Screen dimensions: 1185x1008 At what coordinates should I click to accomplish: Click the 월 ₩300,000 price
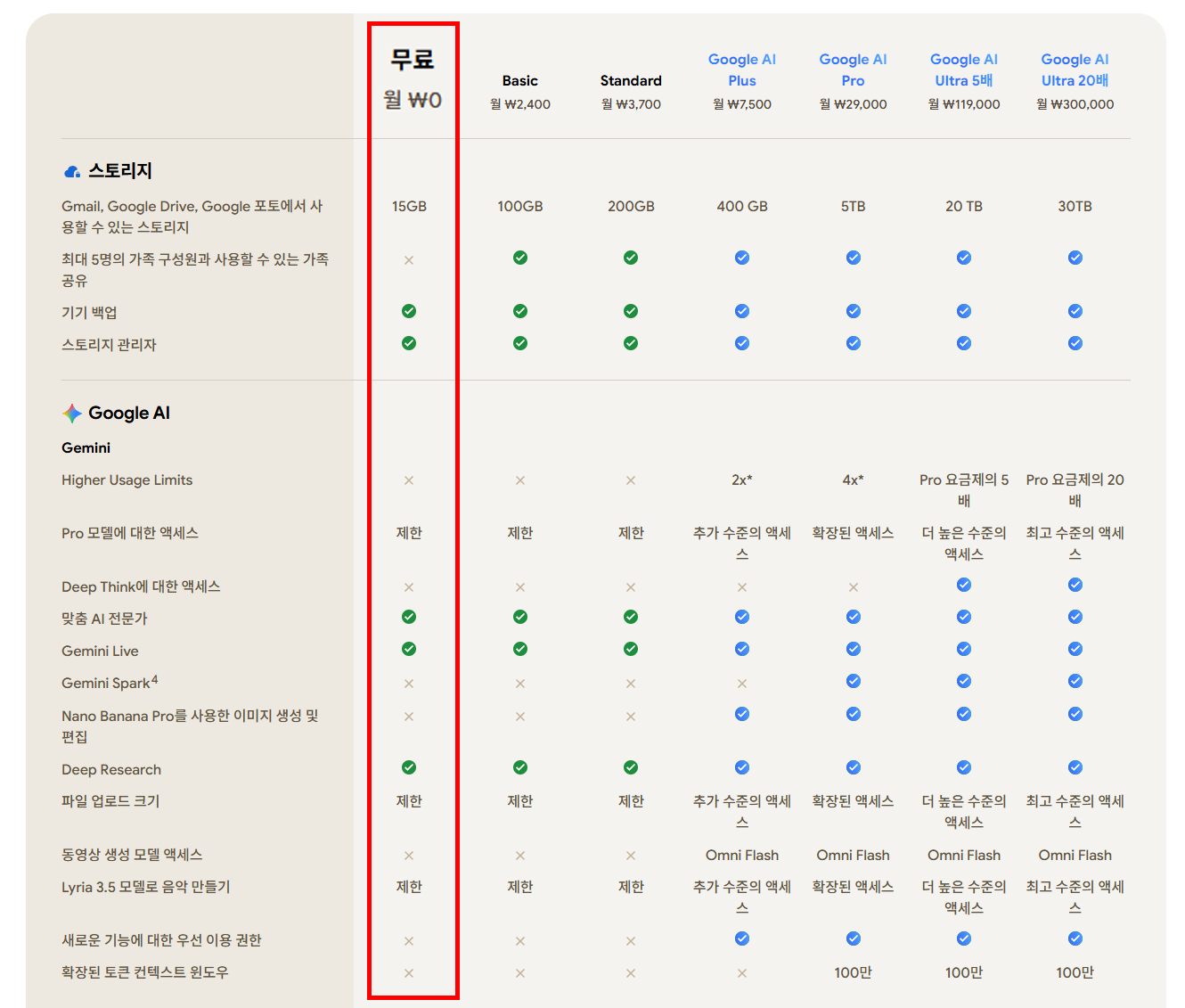pos(1075,104)
